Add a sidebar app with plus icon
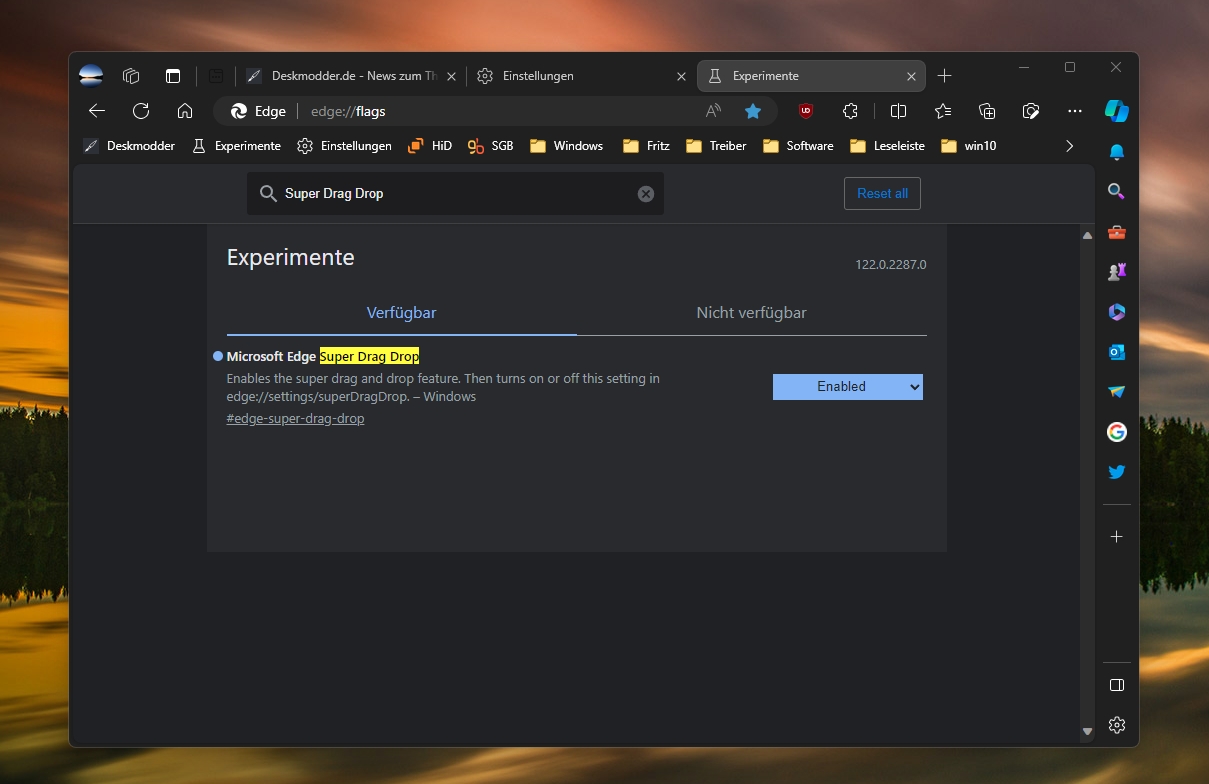1209x784 pixels. coord(1117,537)
